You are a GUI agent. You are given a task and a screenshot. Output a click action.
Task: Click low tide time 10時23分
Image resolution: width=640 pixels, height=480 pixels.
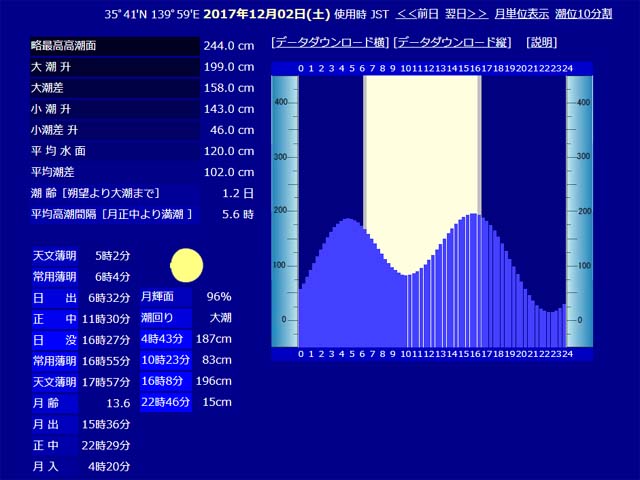click(166, 360)
